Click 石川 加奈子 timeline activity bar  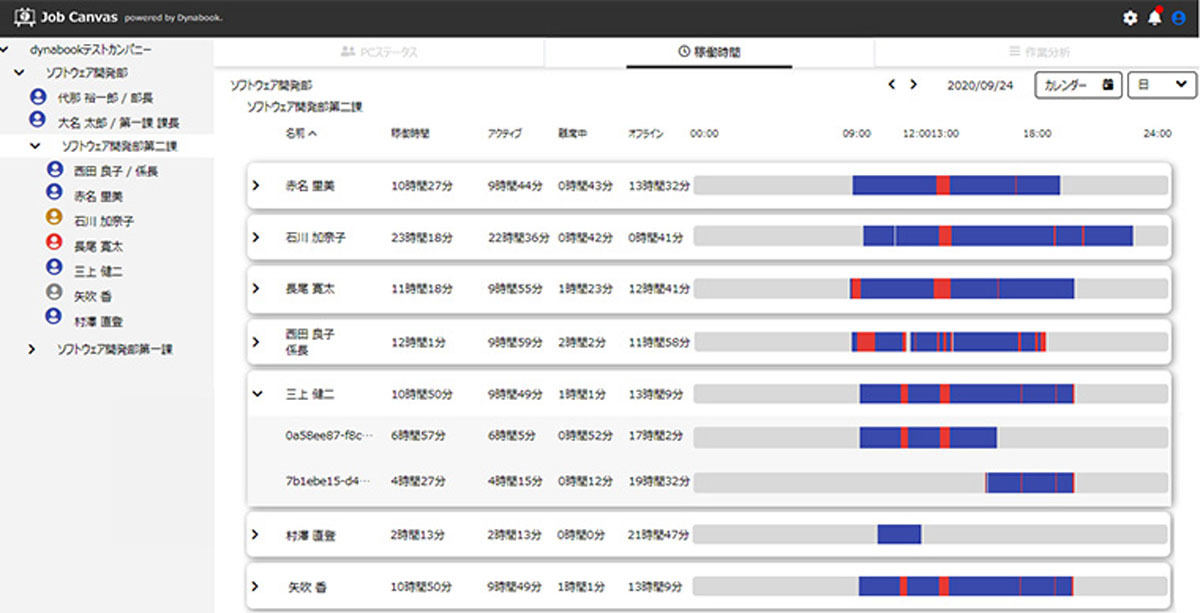(998, 236)
